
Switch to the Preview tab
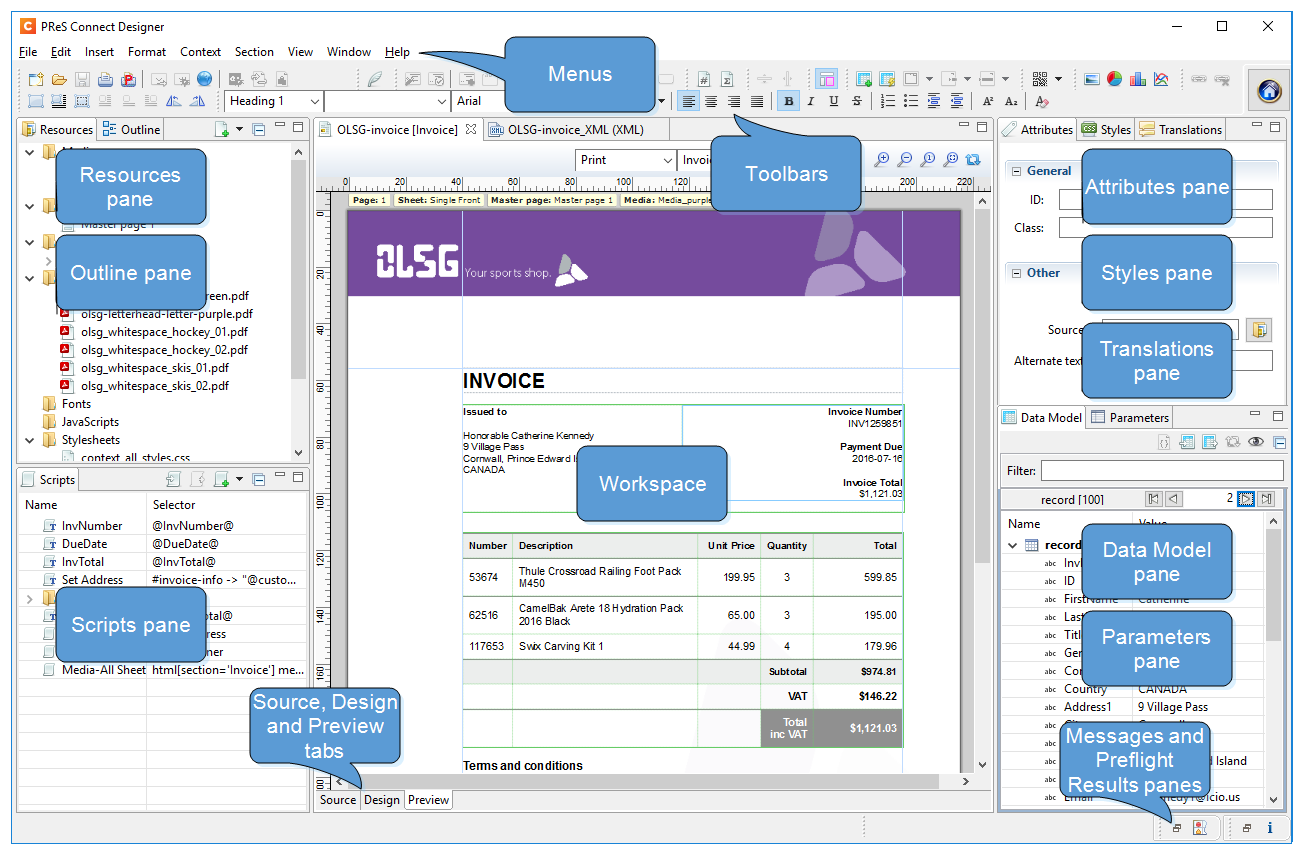pos(428,800)
